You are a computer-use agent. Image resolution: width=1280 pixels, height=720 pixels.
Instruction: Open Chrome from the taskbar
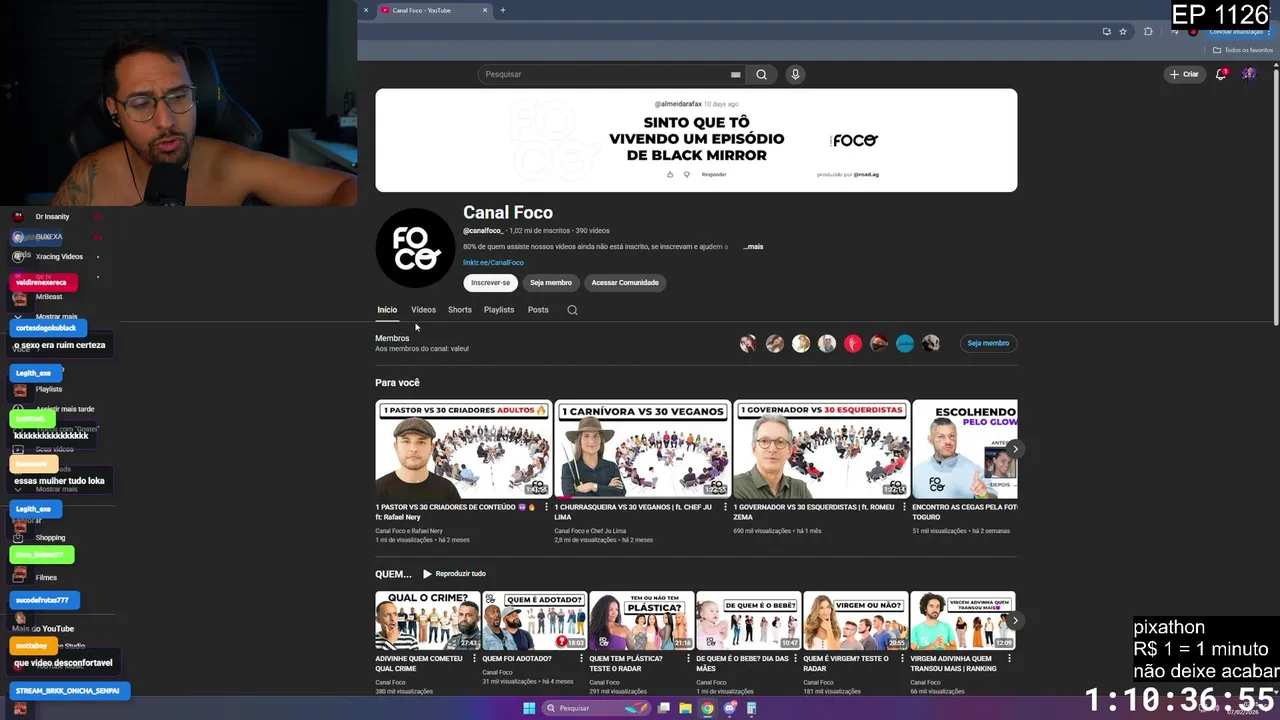[707, 708]
